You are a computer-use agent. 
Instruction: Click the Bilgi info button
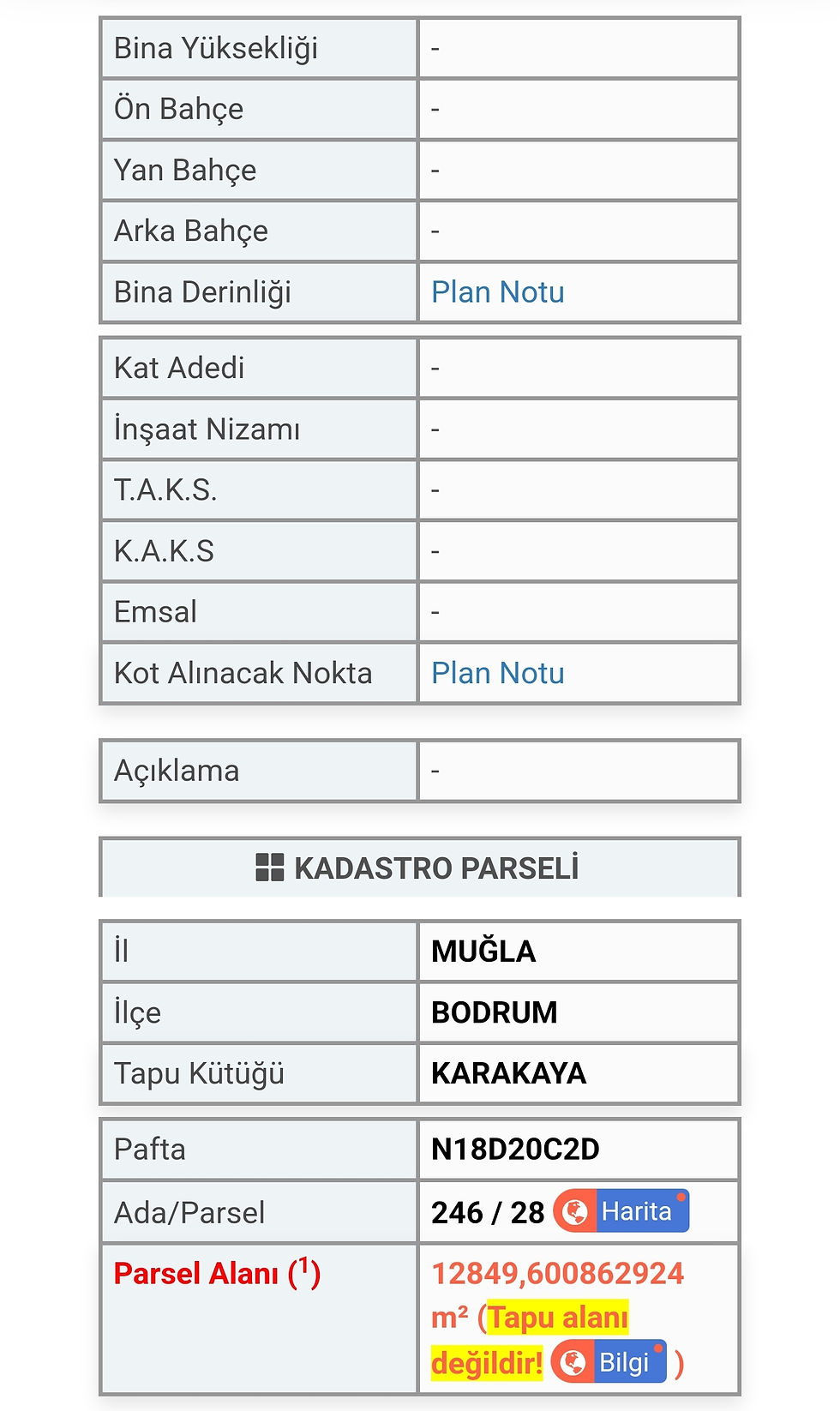click(609, 1361)
